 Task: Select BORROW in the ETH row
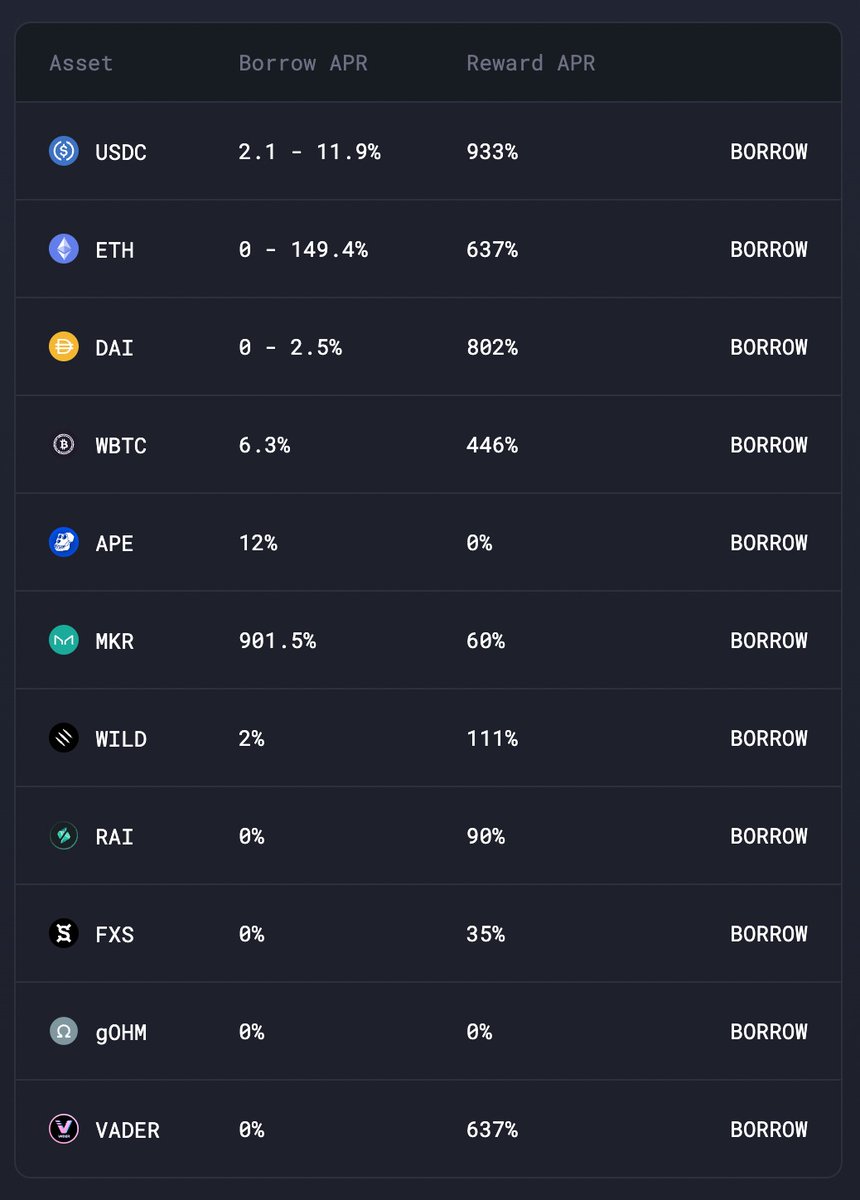tap(769, 249)
